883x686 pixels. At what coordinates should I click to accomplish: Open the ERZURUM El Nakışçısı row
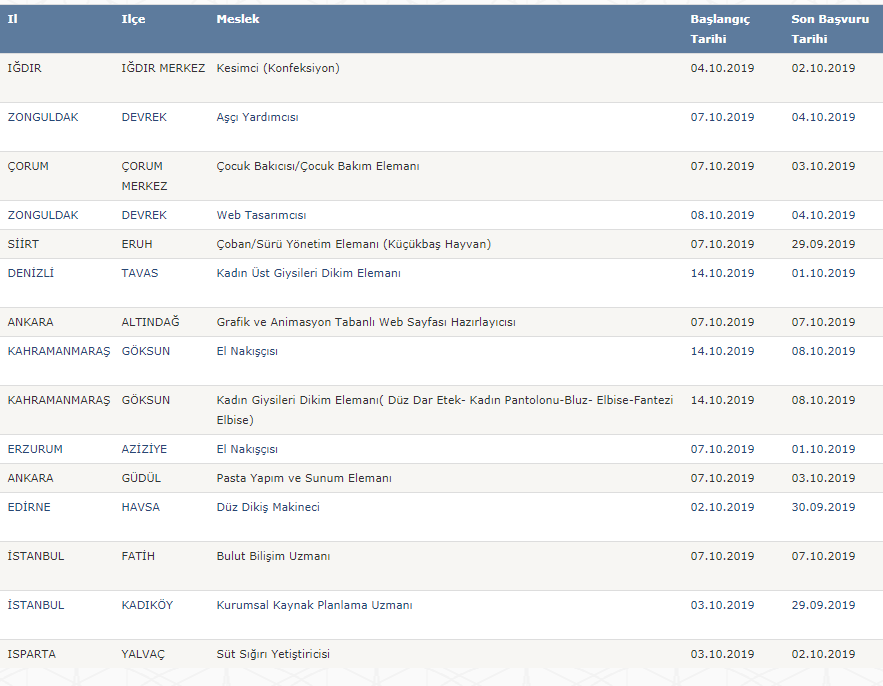click(442, 449)
